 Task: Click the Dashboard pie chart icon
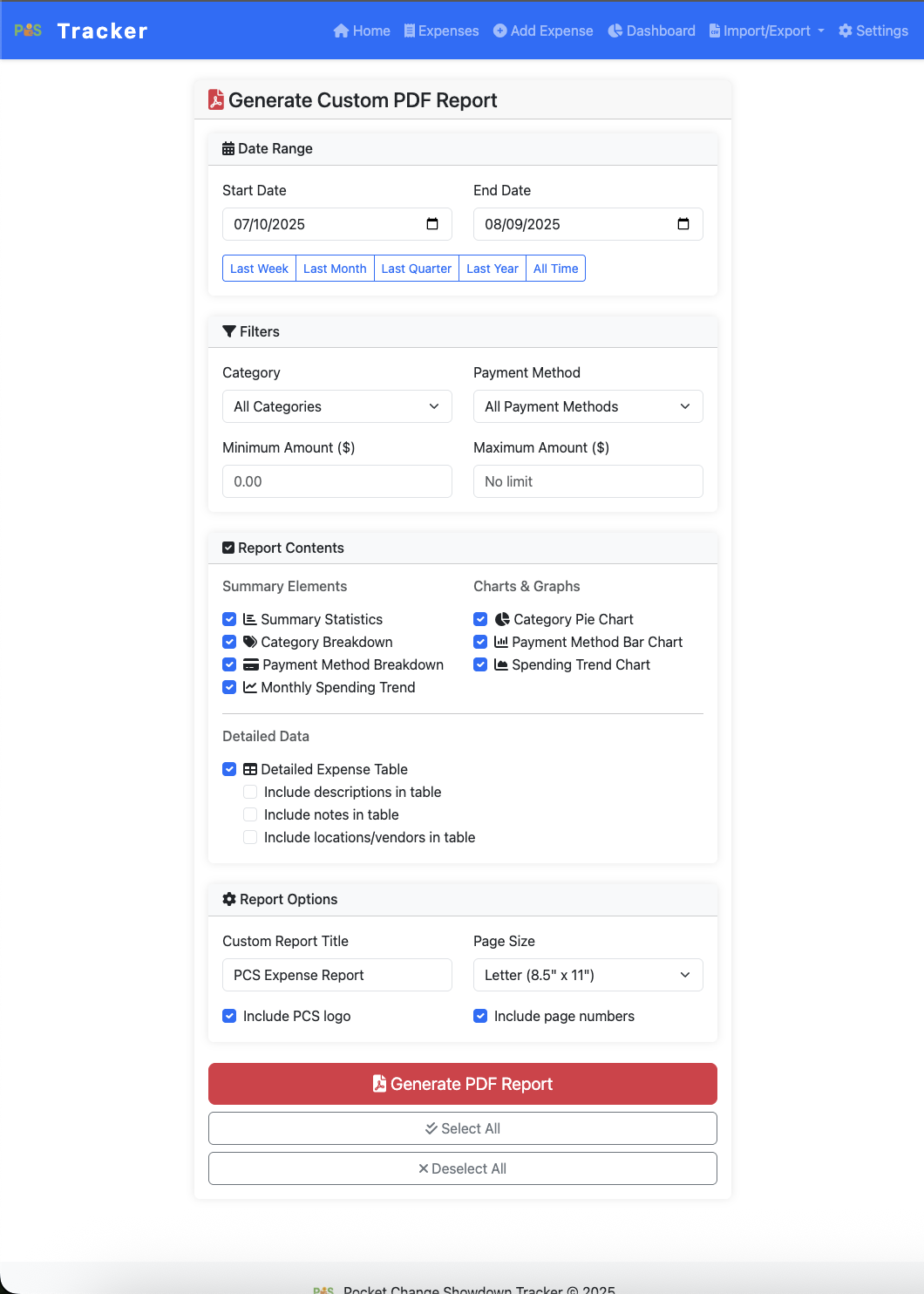[615, 31]
